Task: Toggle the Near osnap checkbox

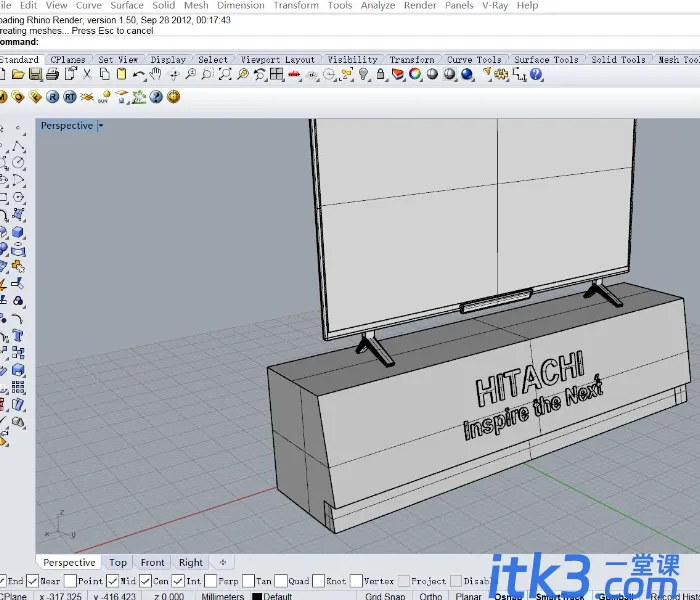Action: point(32,581)
